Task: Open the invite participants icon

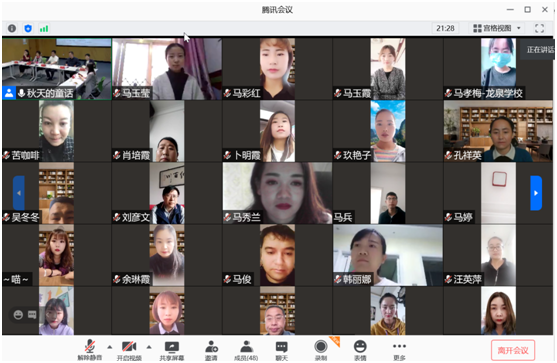Action: pos(211,350)
